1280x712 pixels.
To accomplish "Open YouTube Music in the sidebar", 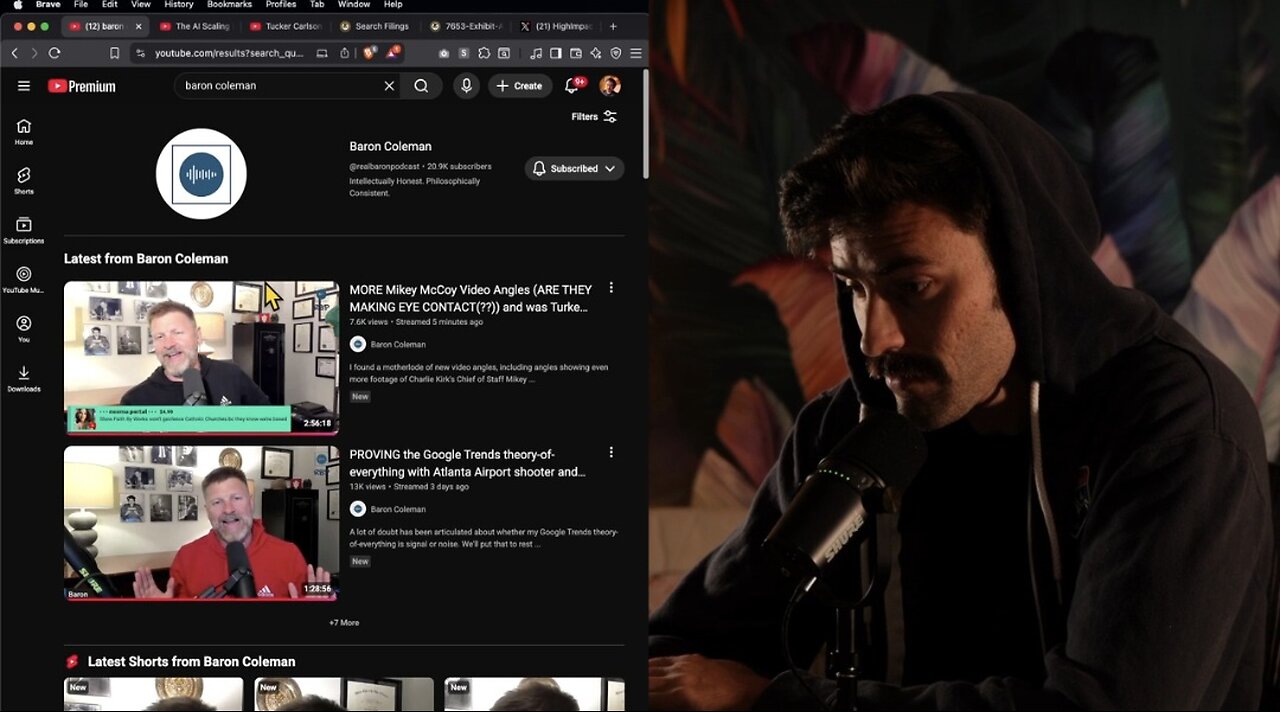I will tap(24, 279).
